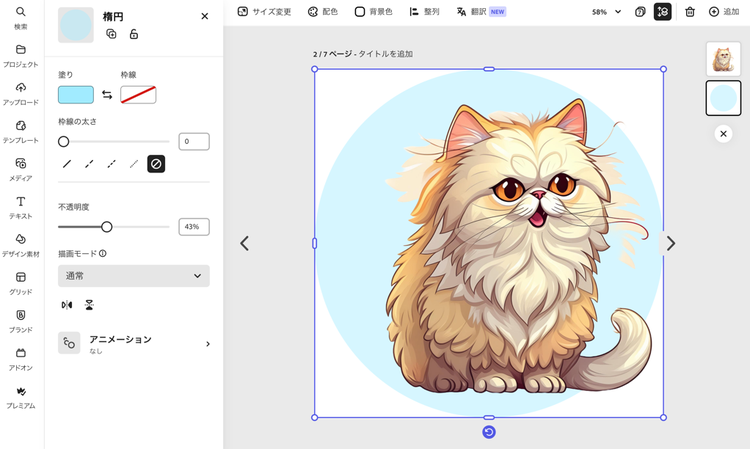Open the アドオン add-ons panel
The width and height of the screenshot is (750, 449).
coord(21,359)
